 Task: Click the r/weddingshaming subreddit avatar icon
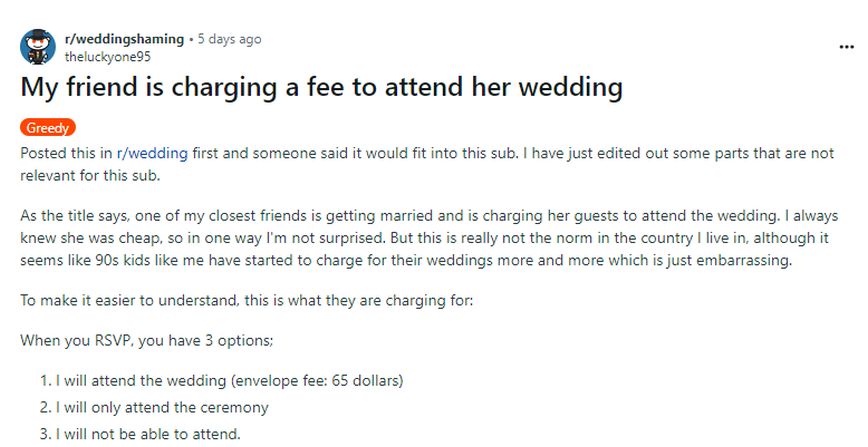coord(38,46)
